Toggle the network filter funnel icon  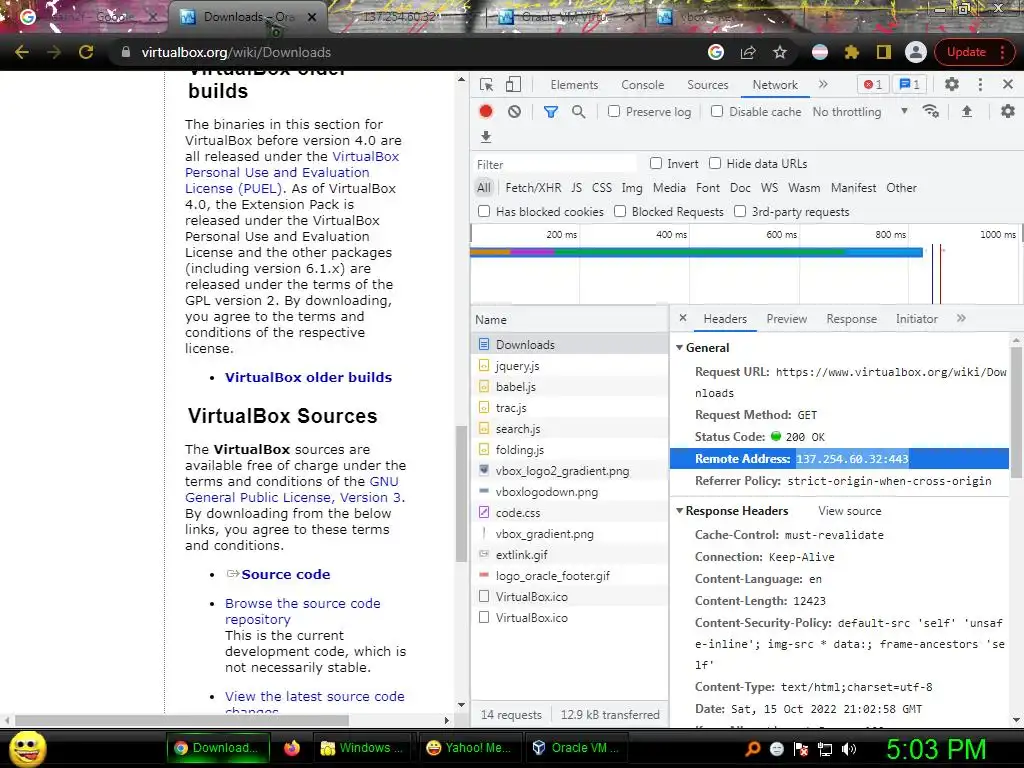tap(551, 112)
